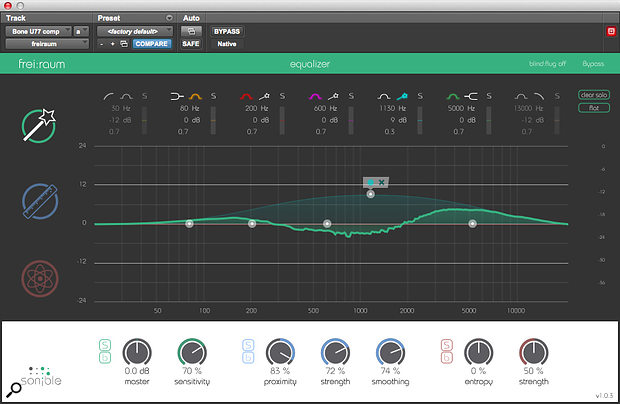Click the smoothing knob at 74 %
The image size is (620, 404).
pos(390,352)
